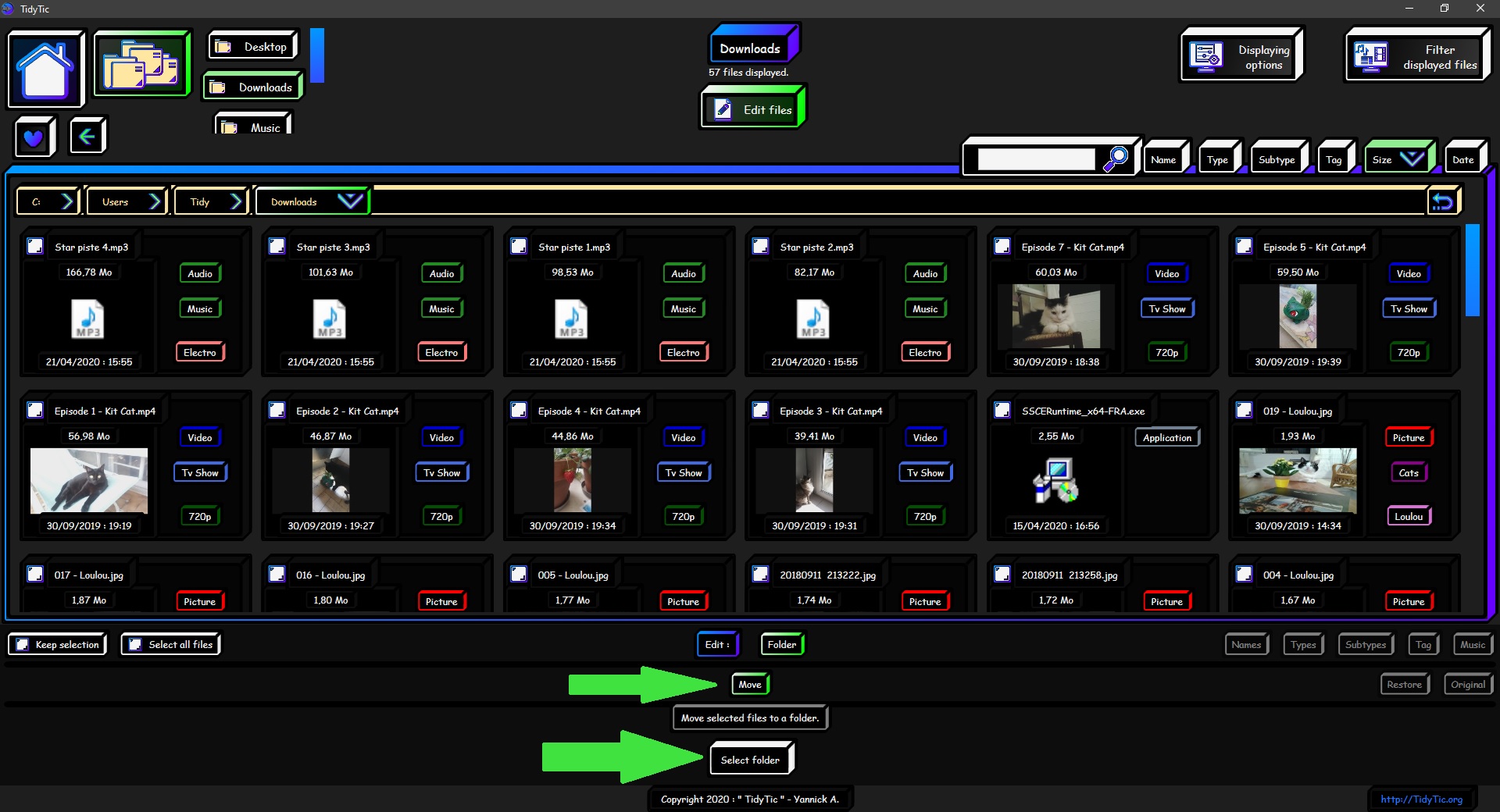Toggle the Size sort dropdown arrow
The height and width of the screenshot is (812, 1500).
[x=1411, y=159]
